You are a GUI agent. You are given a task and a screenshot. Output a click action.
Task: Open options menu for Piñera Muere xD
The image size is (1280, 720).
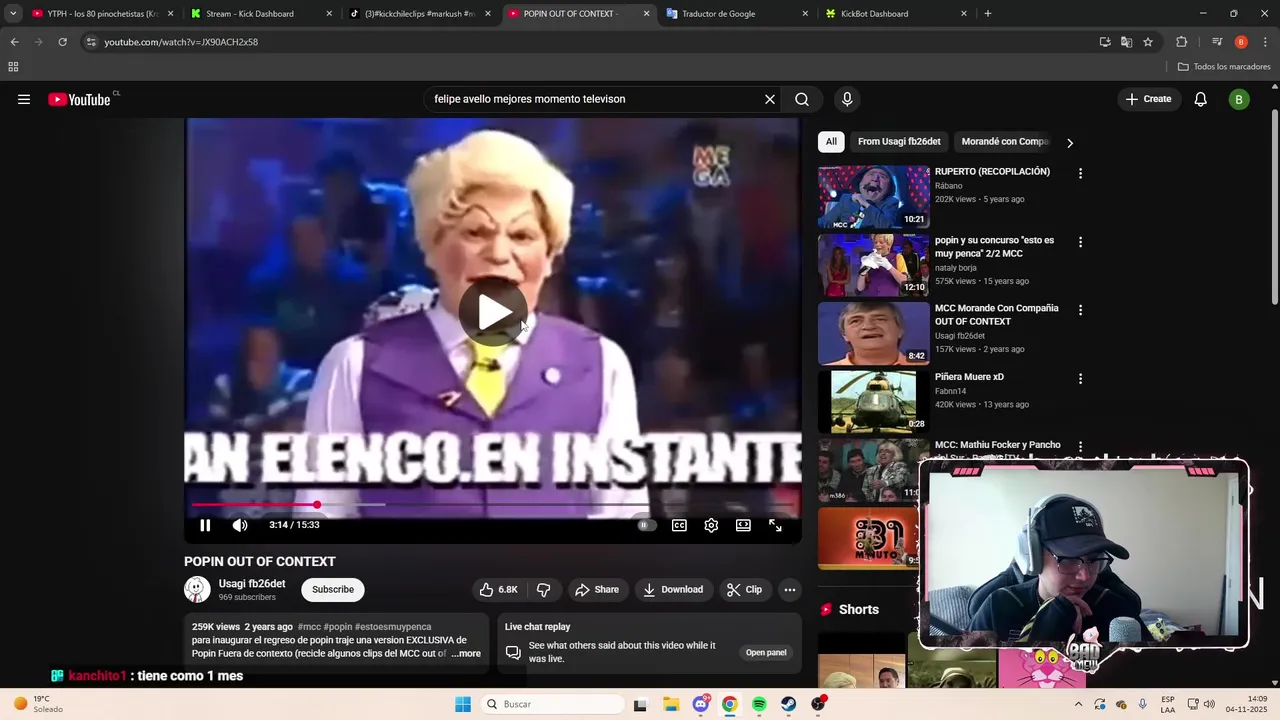coord(1080,379)
